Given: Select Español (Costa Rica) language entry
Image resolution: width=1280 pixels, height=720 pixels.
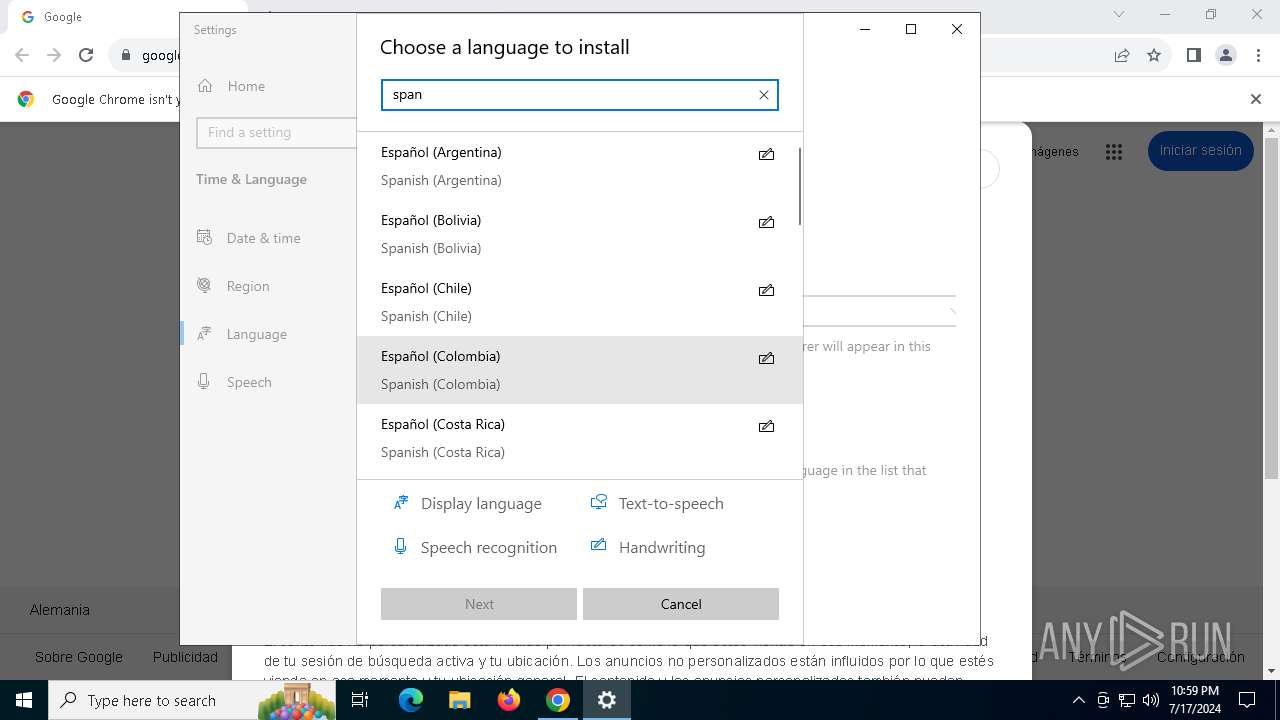Looking at the screenshot, I should [579, 438].
